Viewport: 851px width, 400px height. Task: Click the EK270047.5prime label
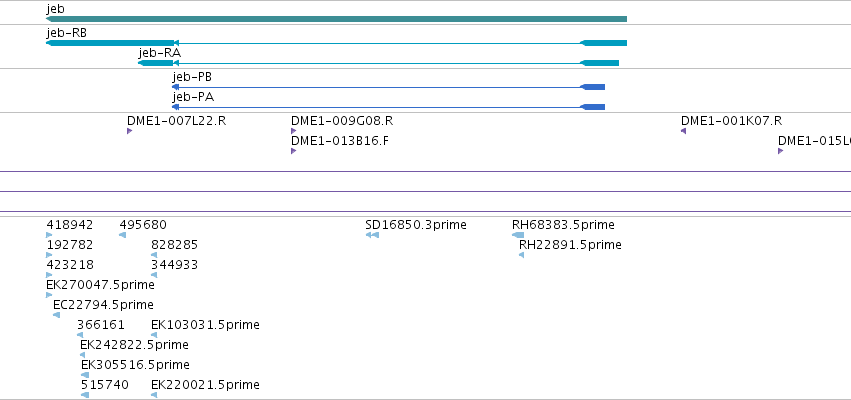(x=100, y=284)
